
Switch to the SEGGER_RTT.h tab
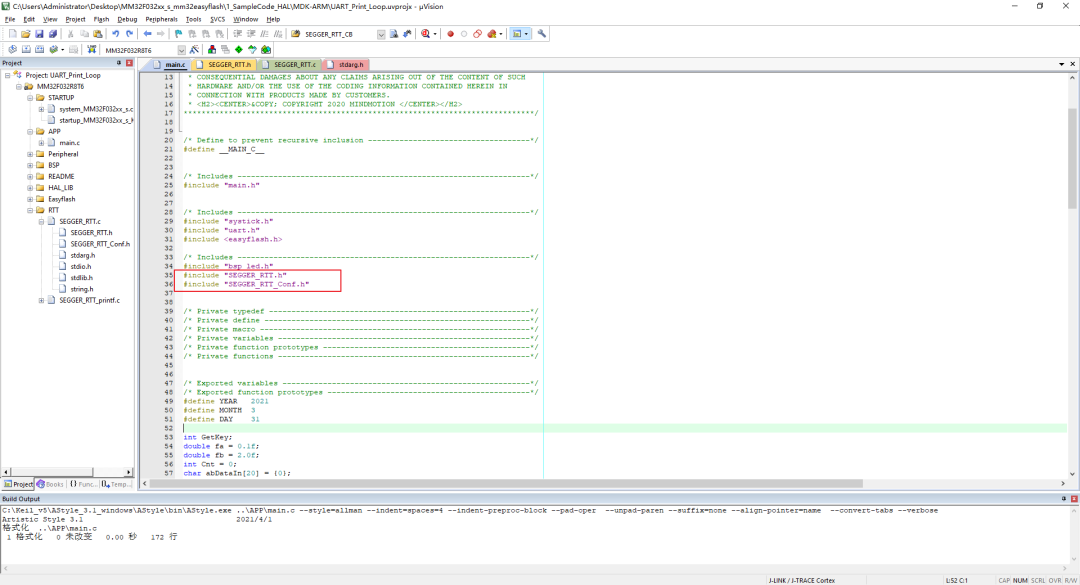224,65
